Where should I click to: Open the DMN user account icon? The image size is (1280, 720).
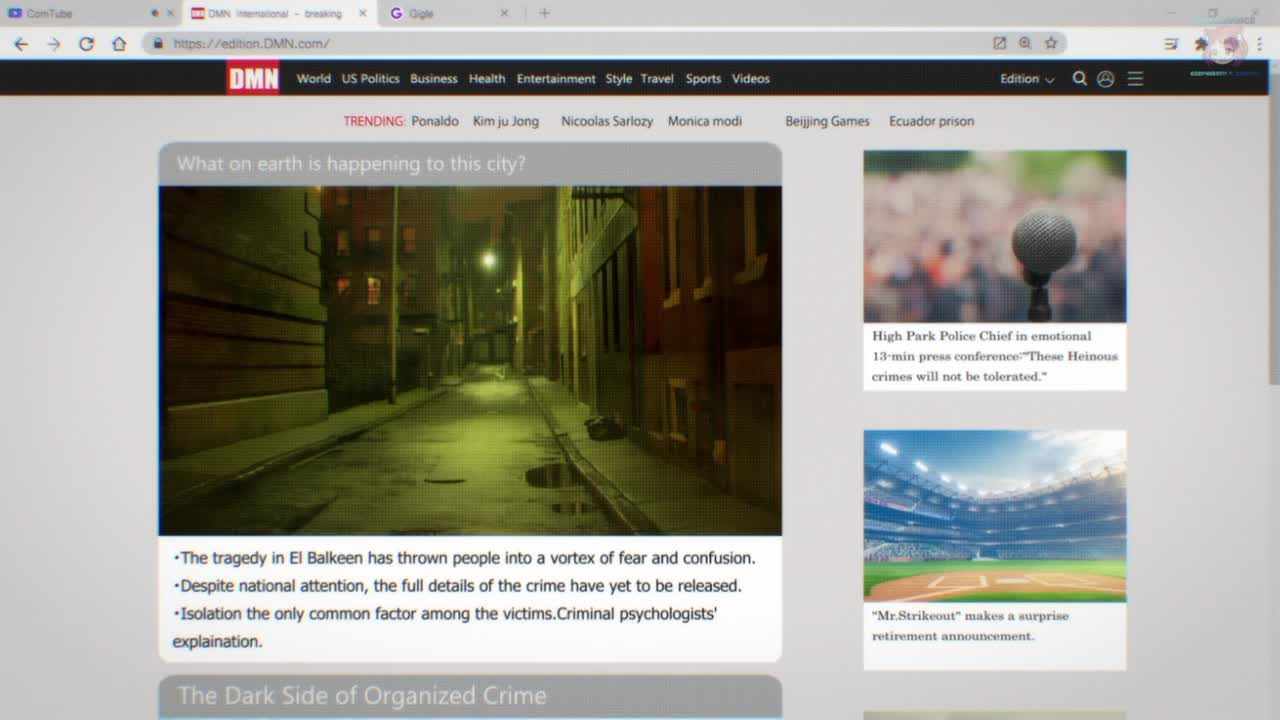(x=1105, y=78)
